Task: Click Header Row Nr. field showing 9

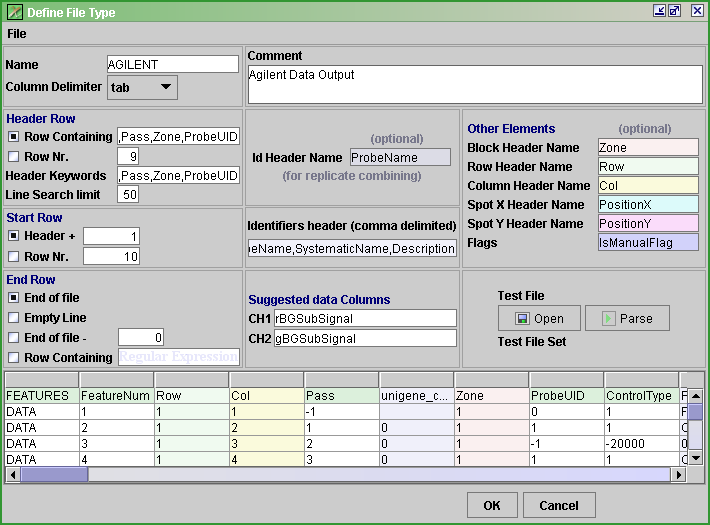Action: pos(128,156)
